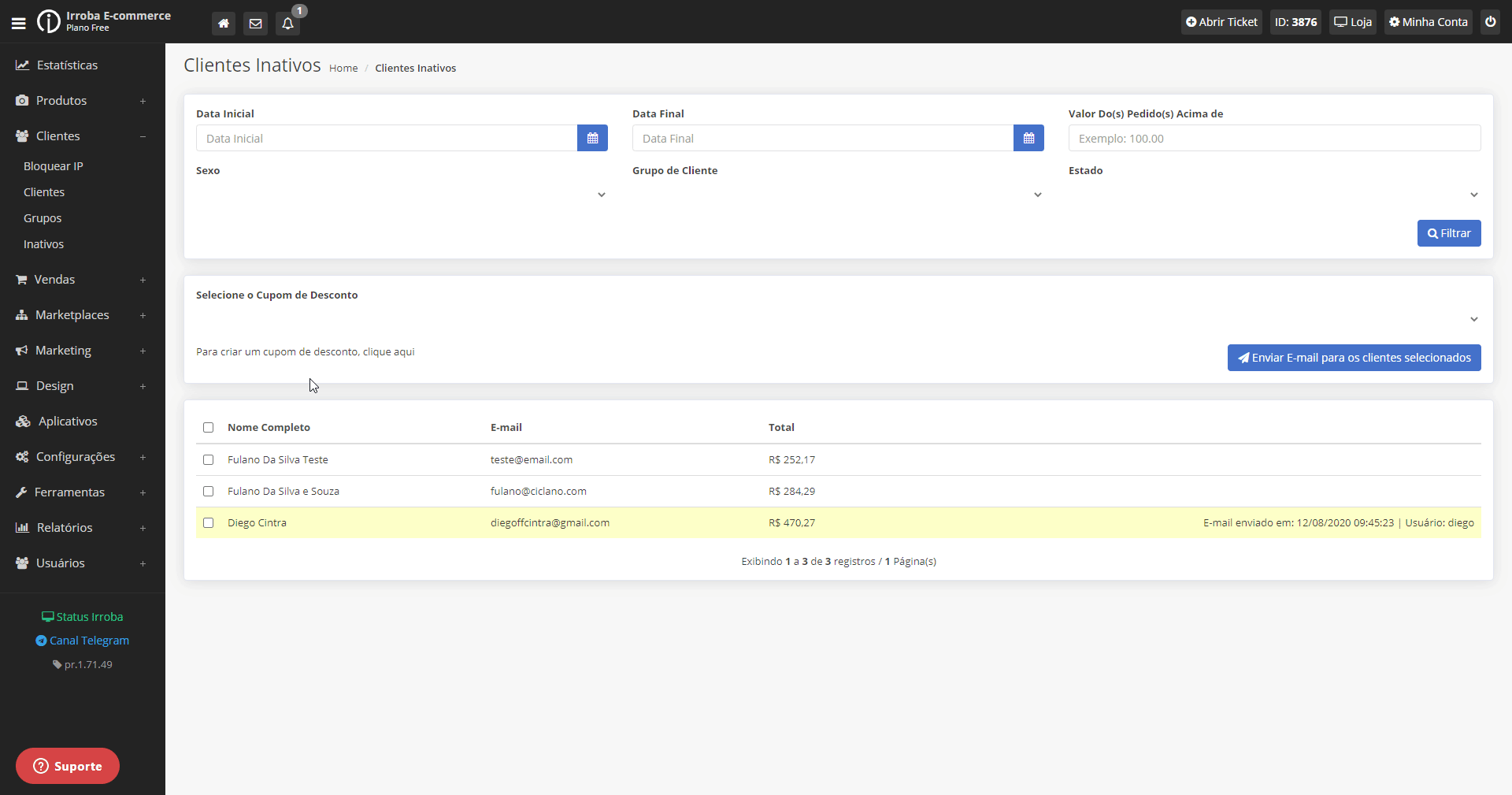Click total value R$ 284,29
1512x795 pixels.
point(791,492)
